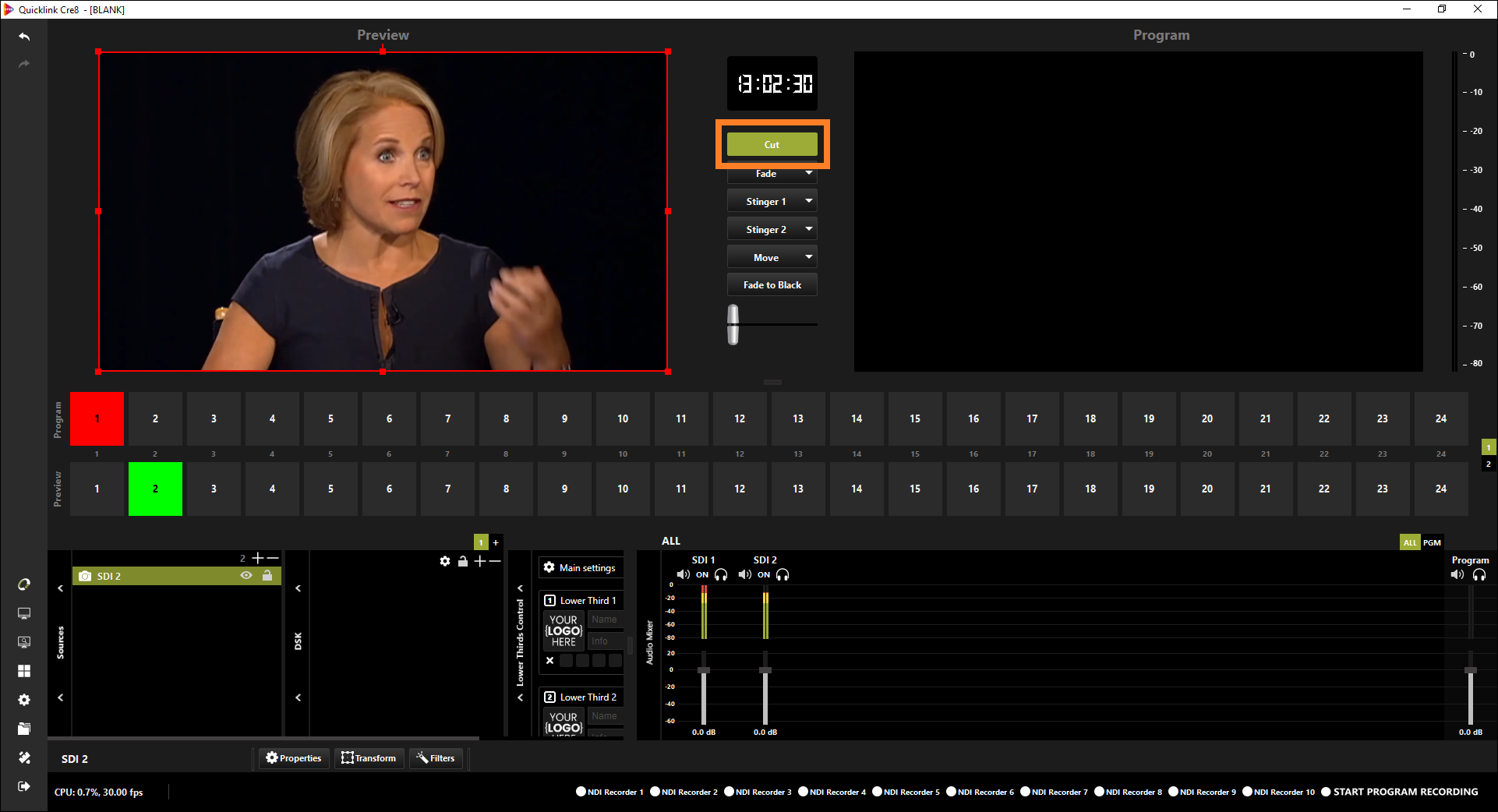Click the redo arrow icon
This screenshot has width=1498, height=812.
click(24, 64)
